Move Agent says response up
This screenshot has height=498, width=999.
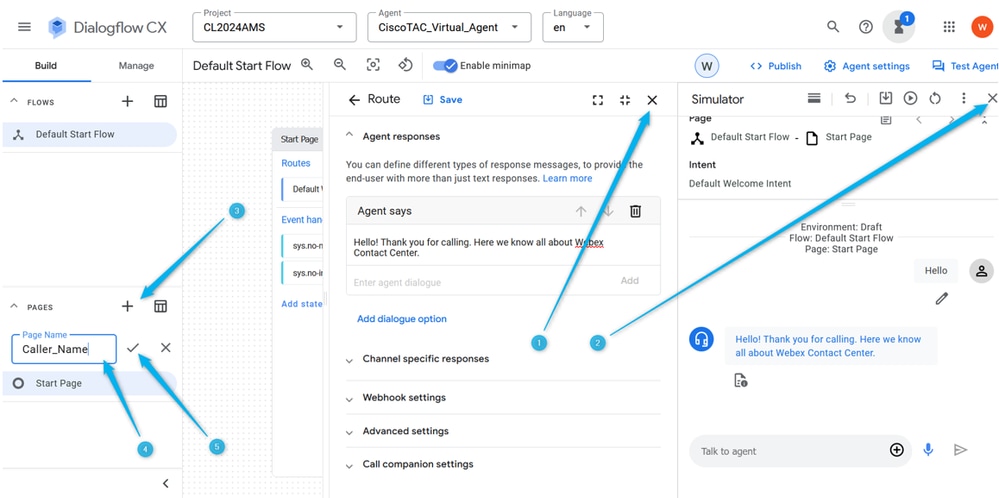point(580,211)
